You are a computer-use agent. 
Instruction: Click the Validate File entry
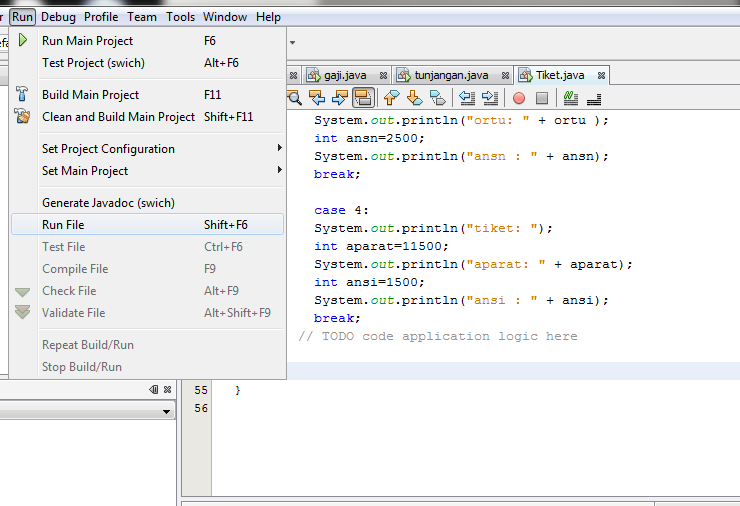point(147,312)
